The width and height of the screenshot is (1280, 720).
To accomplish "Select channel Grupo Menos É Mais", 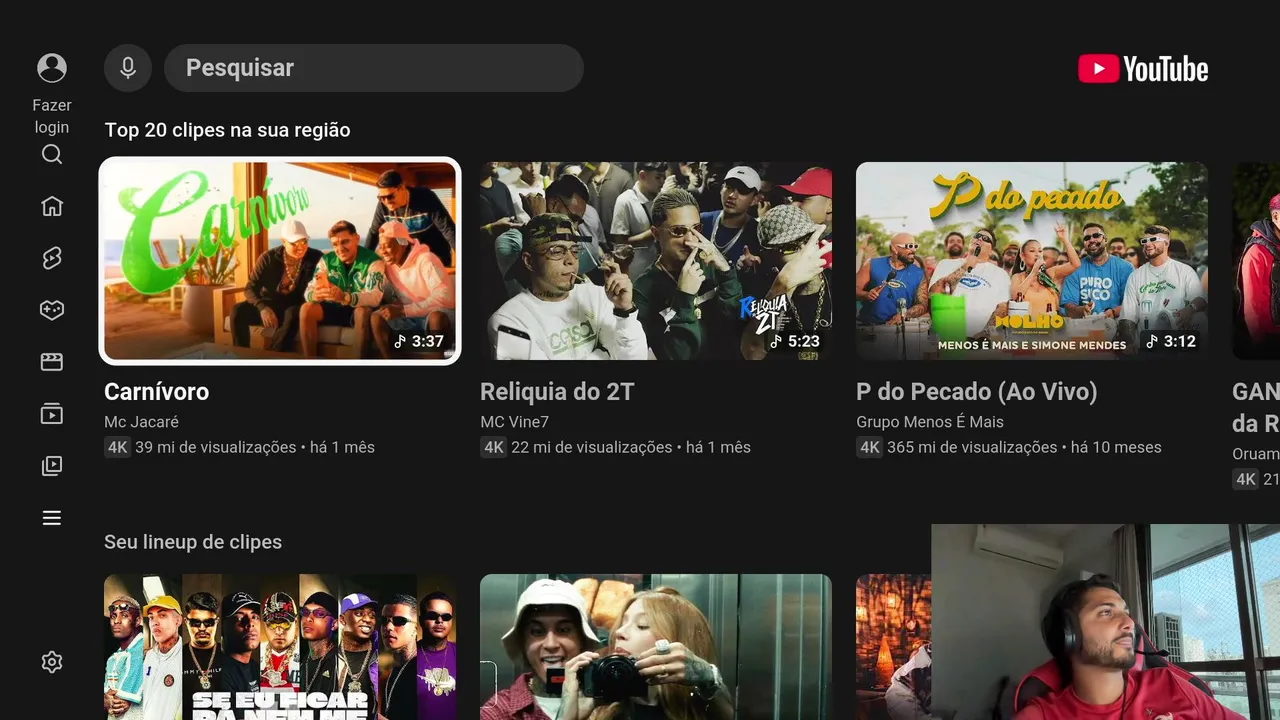I will tap(930, 422).
